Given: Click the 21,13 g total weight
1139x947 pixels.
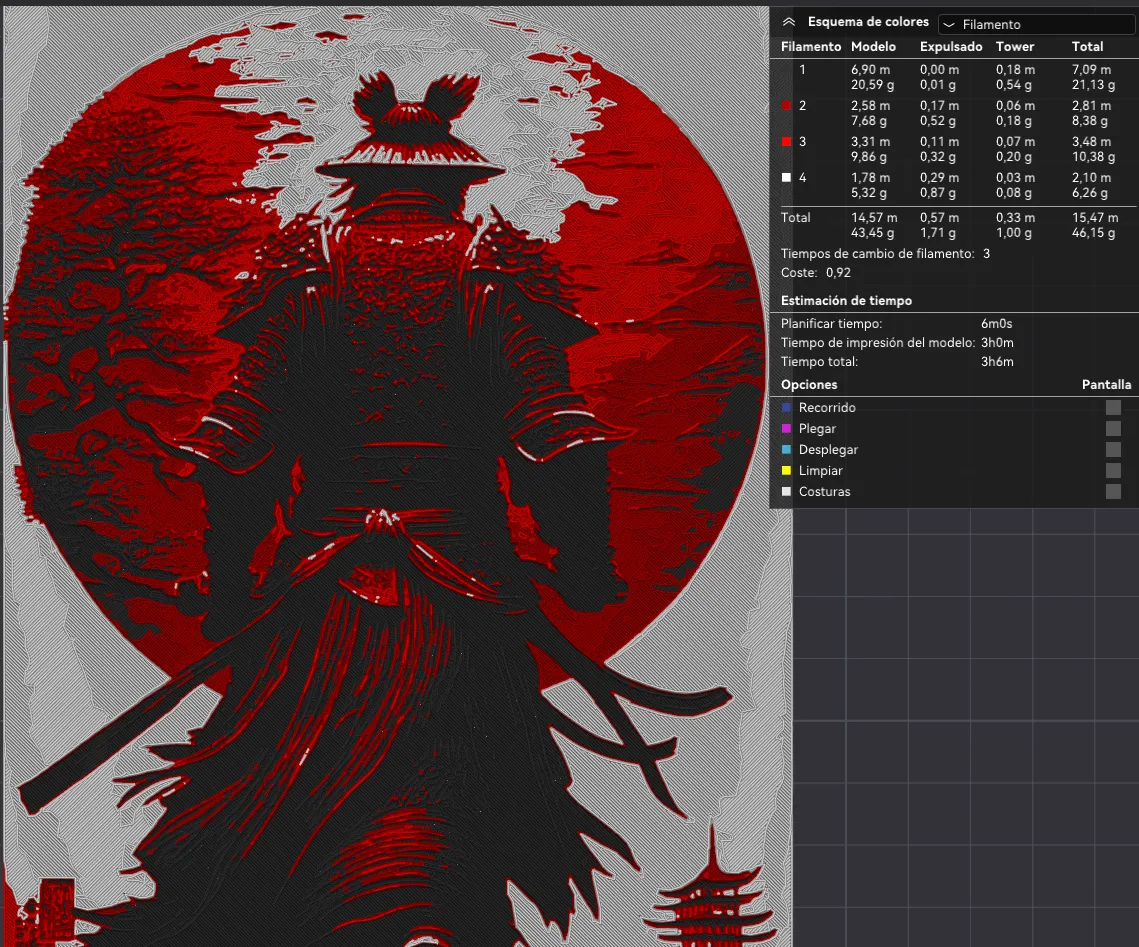Looking at the screenshot, I should coord(1093,85).
